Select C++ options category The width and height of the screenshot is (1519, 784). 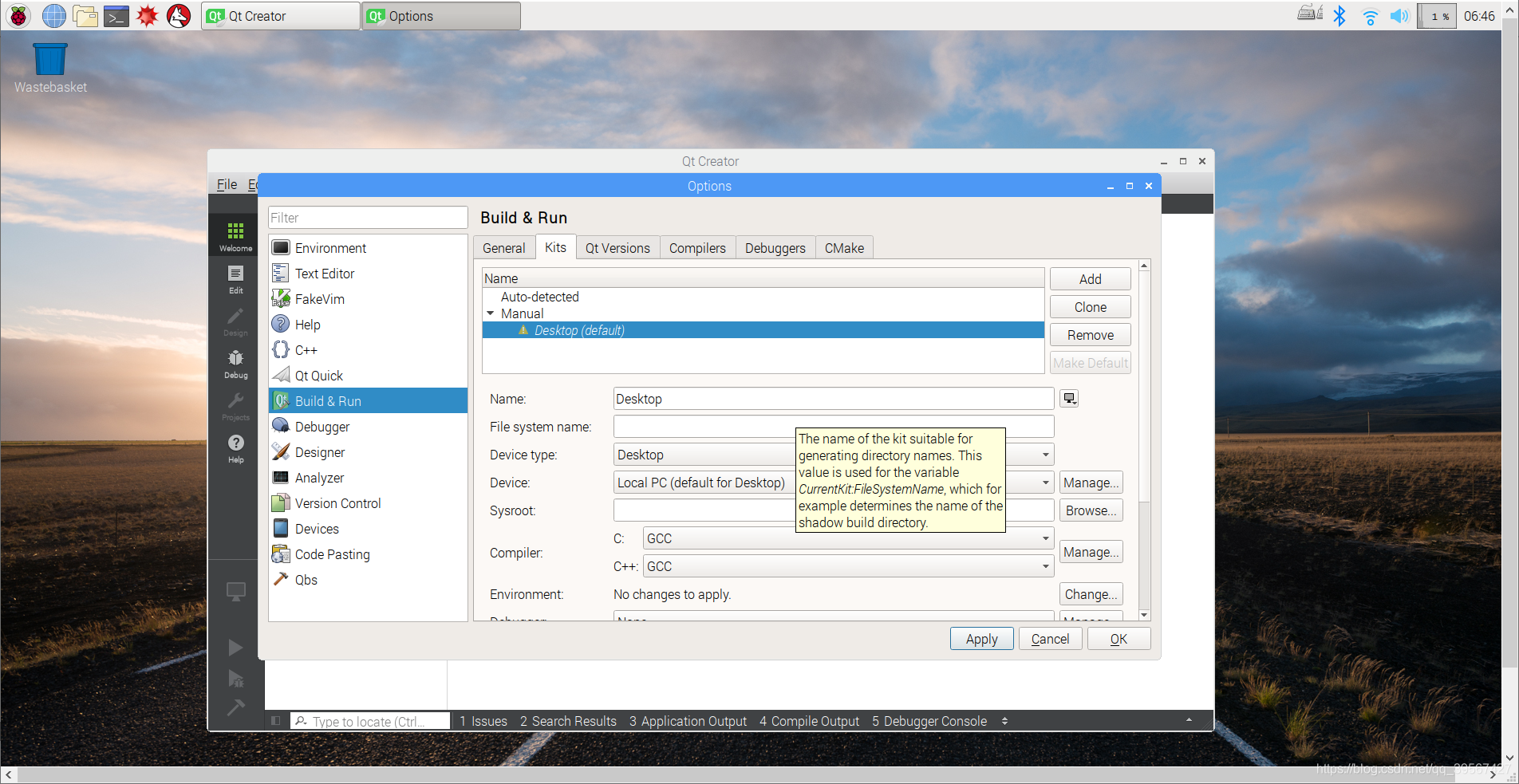[368, 350]
